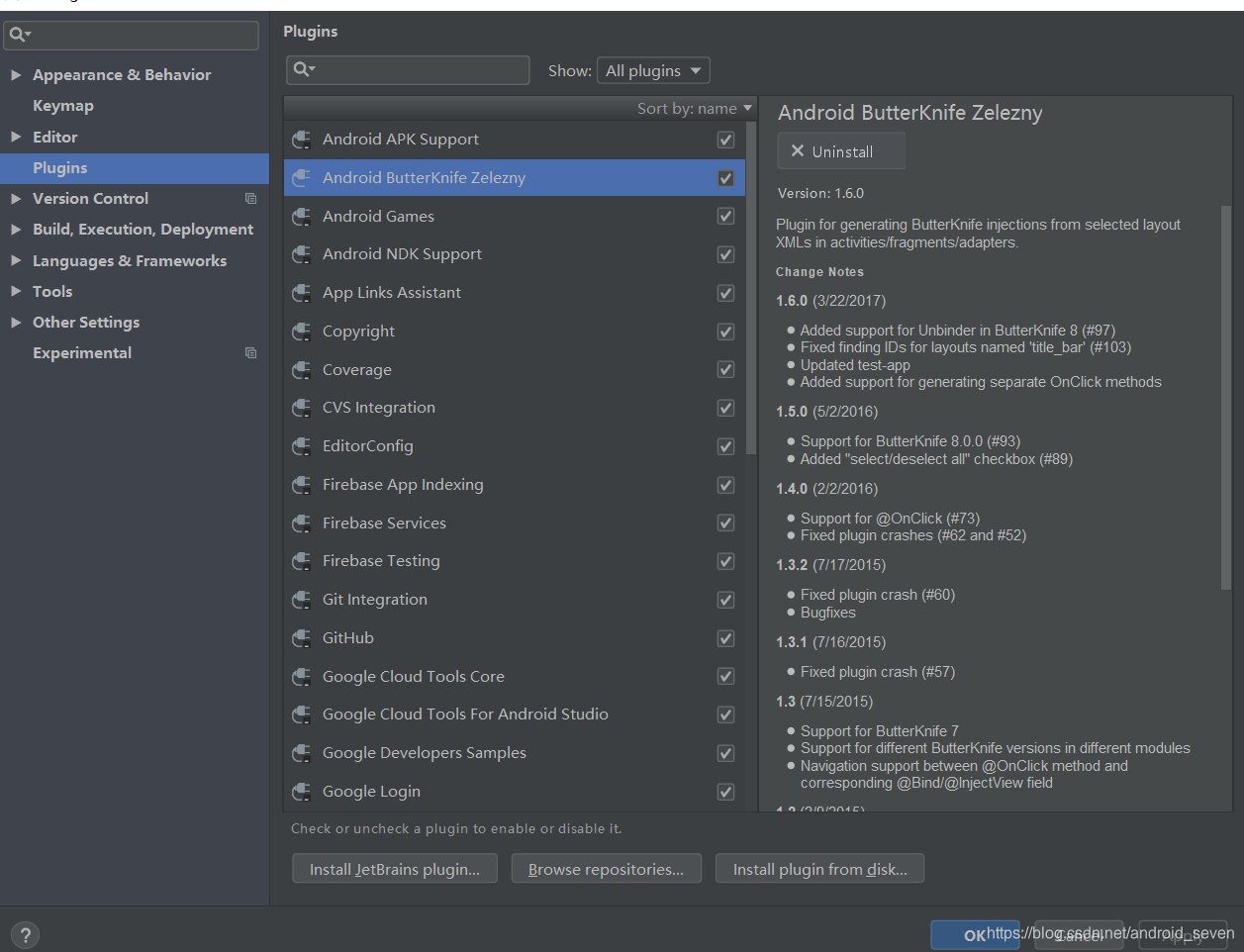Screen dimensions: 1244x952
Task: Open help with the question mark icon
Action: tap(26, 935)
